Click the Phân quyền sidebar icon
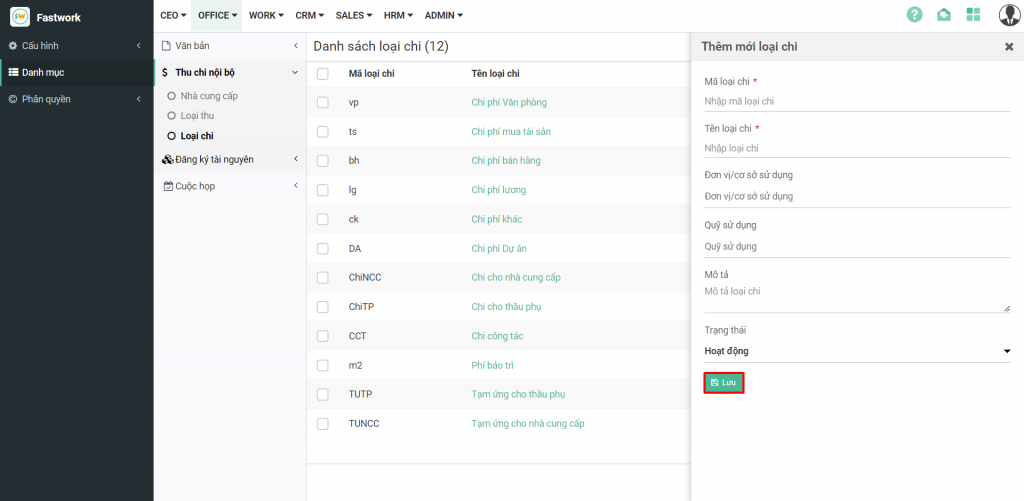 point(13,99)
